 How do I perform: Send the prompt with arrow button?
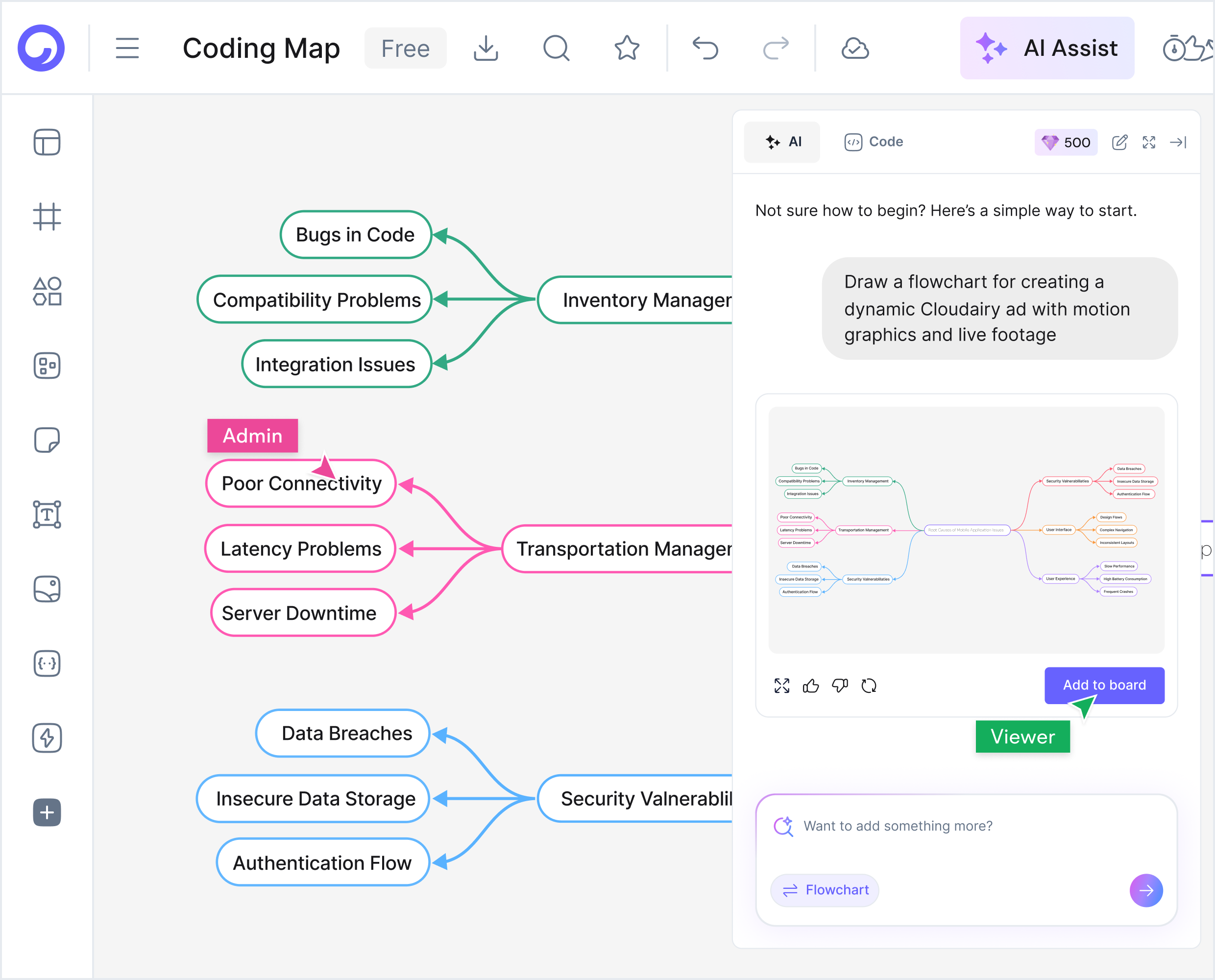pyautogui.click(x=1146, y=890)
